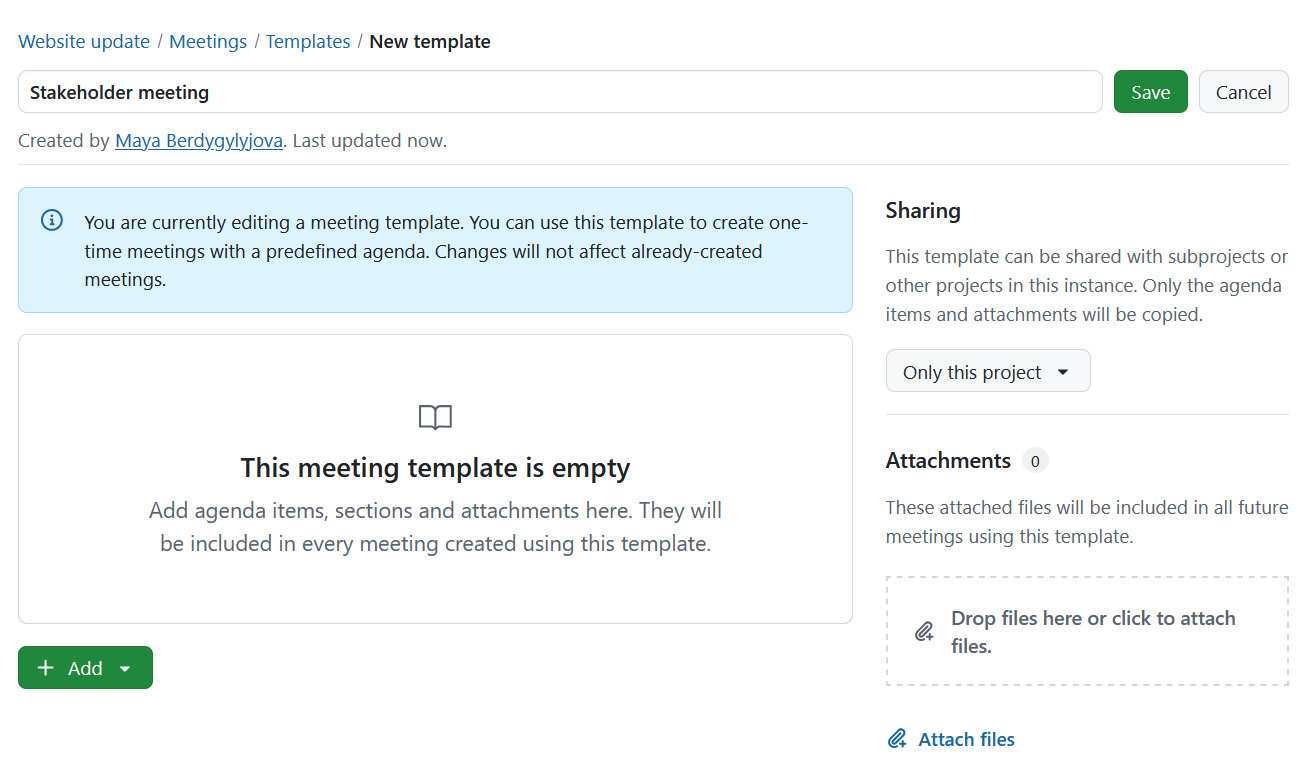
Task: Click the Attach files link
Action: [965, 738]
